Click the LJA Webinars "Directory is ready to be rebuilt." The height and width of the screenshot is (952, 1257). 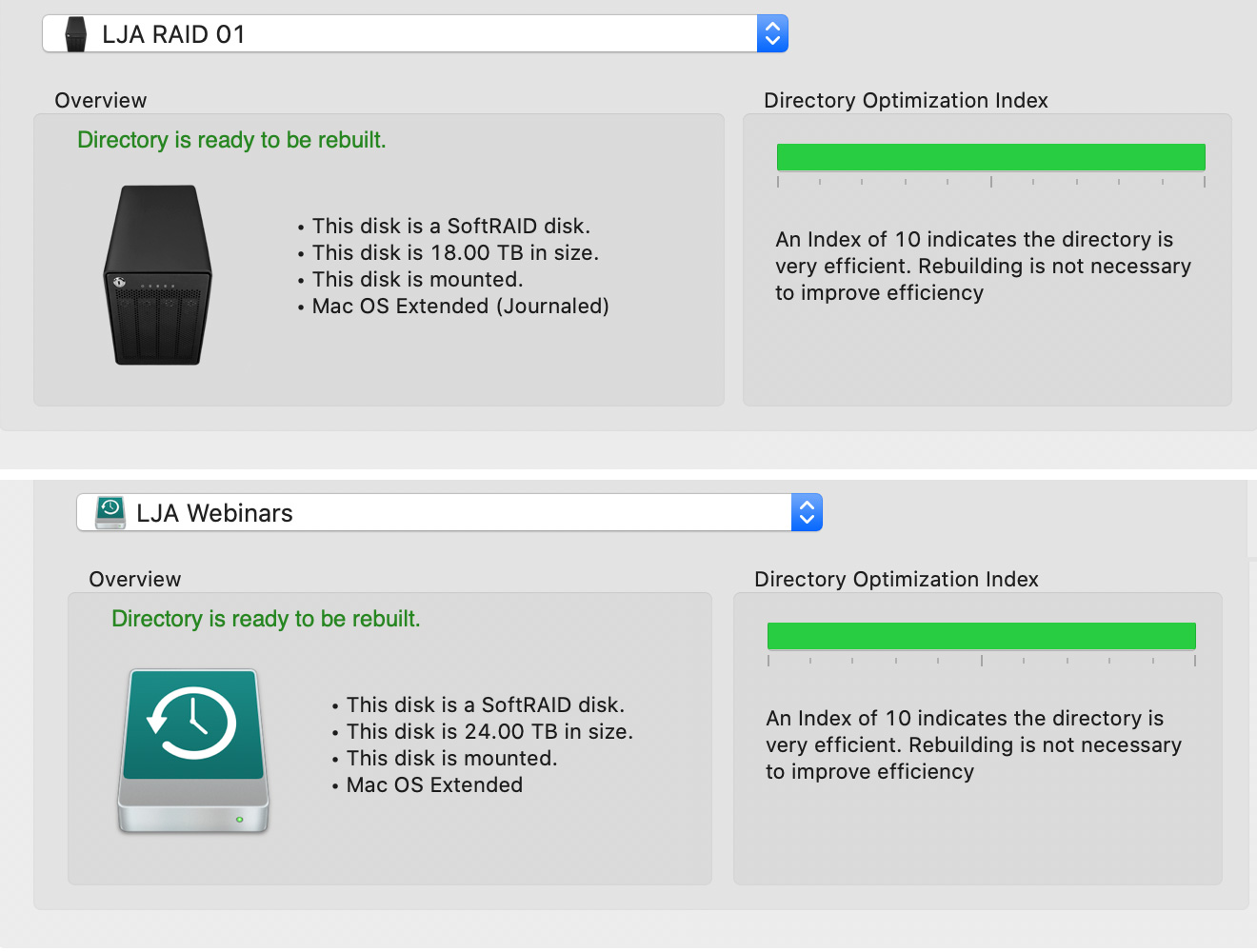tap(266, 620)
